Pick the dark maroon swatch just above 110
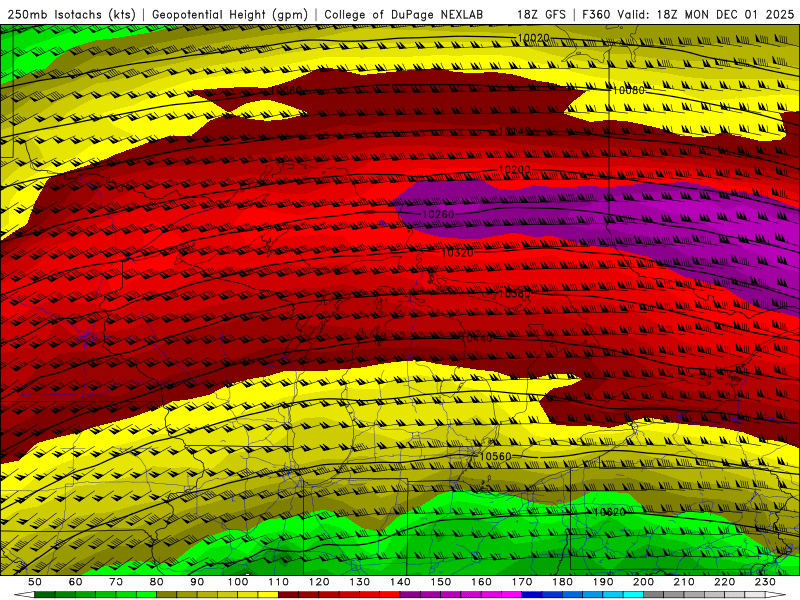Screen dimensions: 800x600 [x=289, y=595]
